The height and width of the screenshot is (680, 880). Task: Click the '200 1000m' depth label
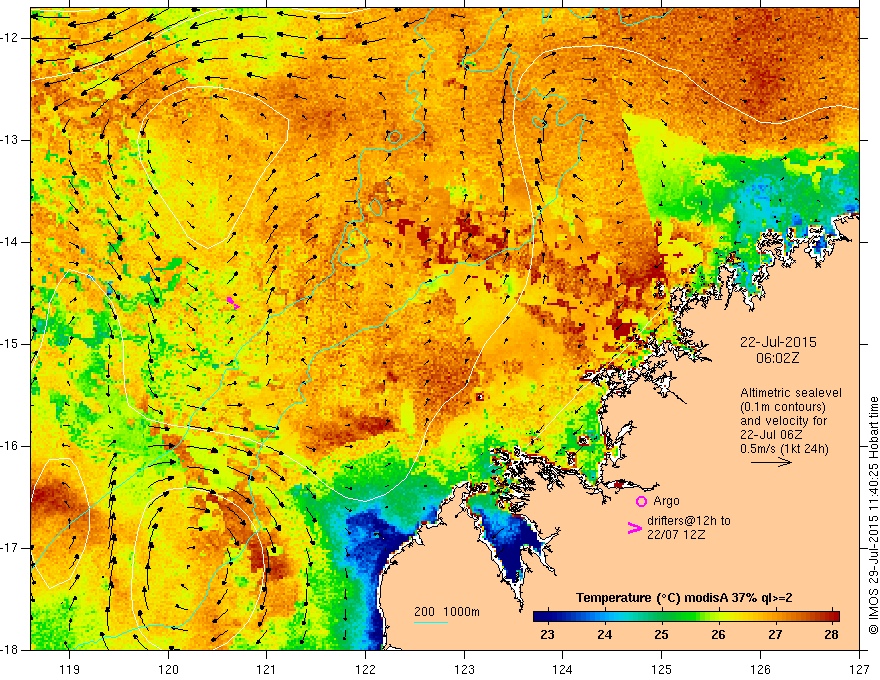(x=447, y=612)
